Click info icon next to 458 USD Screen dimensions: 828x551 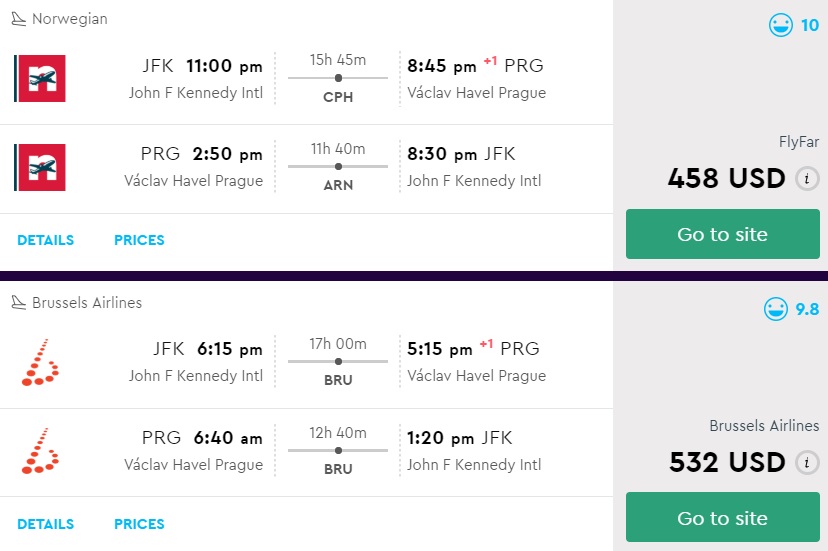click(x=806, y=179)
